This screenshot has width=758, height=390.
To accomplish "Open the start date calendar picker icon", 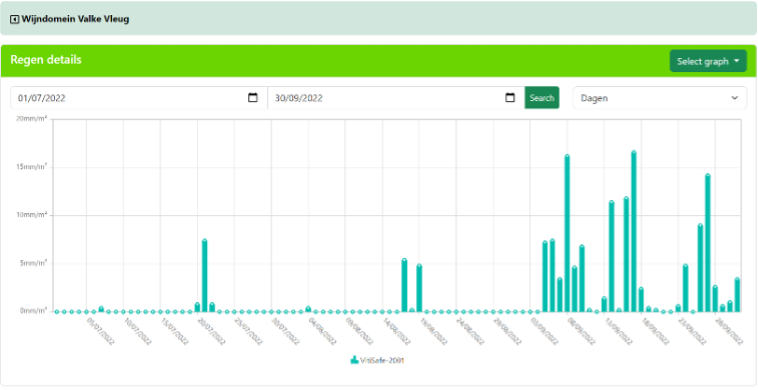I will coord(252,98).
